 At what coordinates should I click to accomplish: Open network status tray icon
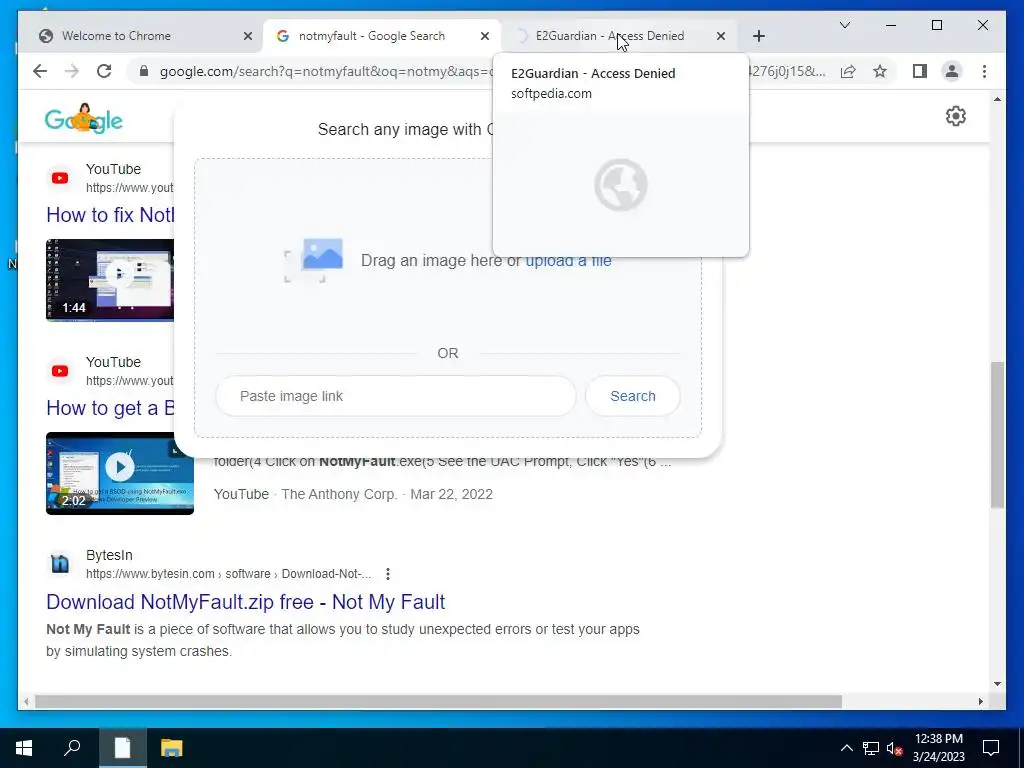tap(871, 748)
